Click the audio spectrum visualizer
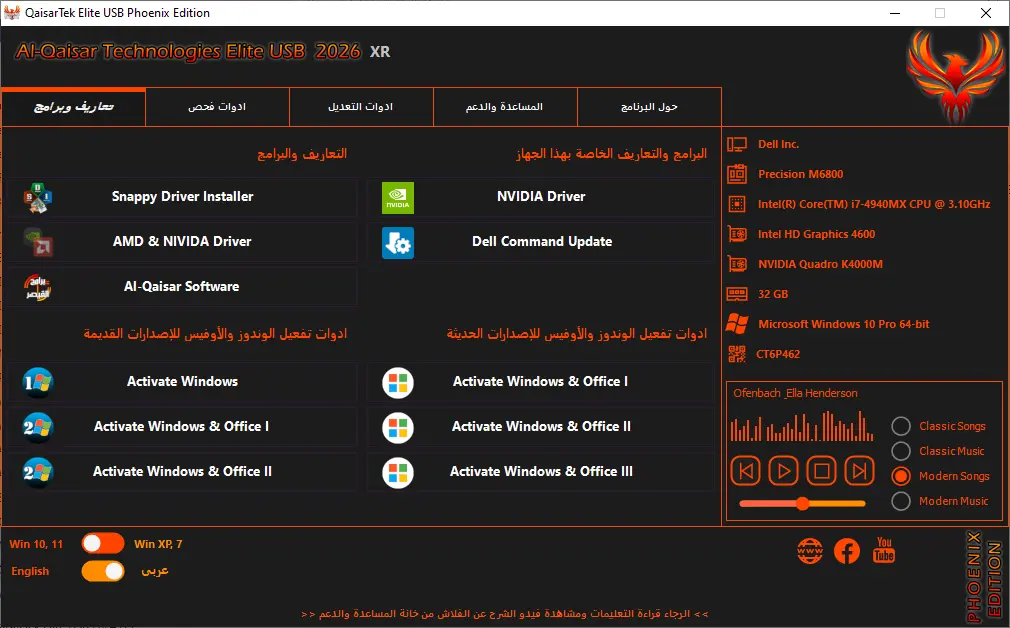The image size is (1010, 628). point(802,426)
